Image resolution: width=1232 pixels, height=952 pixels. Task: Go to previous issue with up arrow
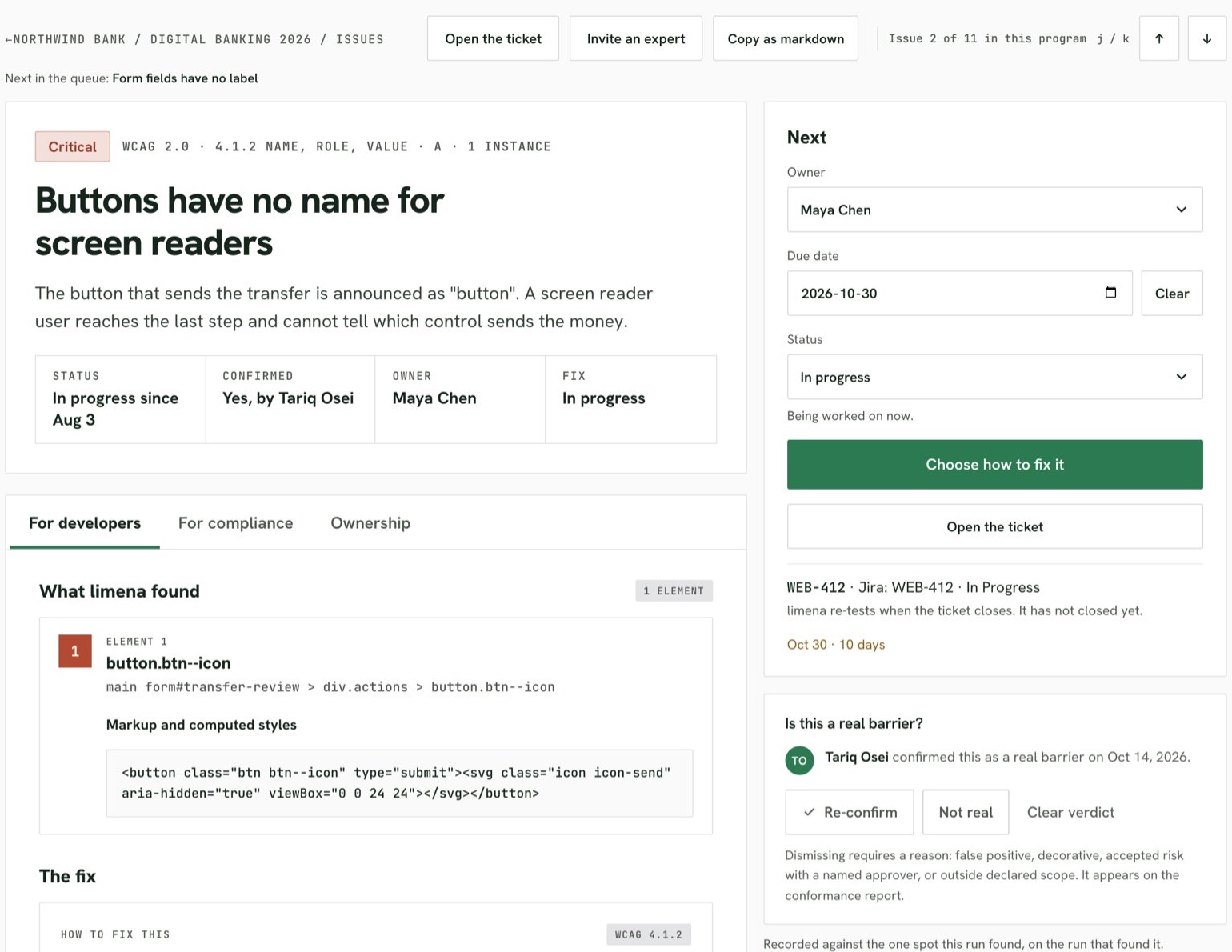(1158, 38)
